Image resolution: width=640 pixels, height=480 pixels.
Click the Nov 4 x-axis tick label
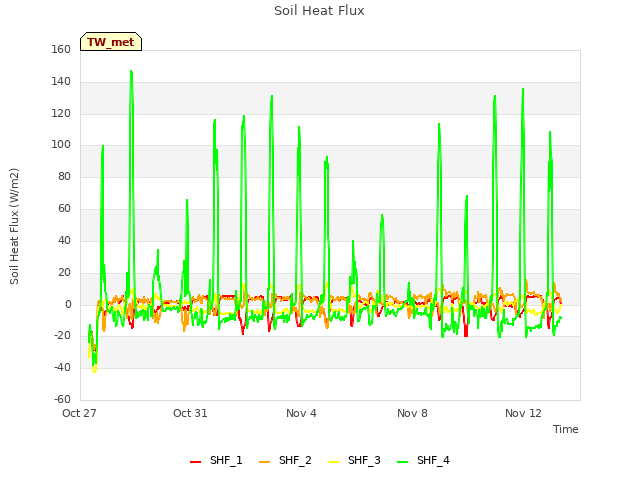pos(301,413)
